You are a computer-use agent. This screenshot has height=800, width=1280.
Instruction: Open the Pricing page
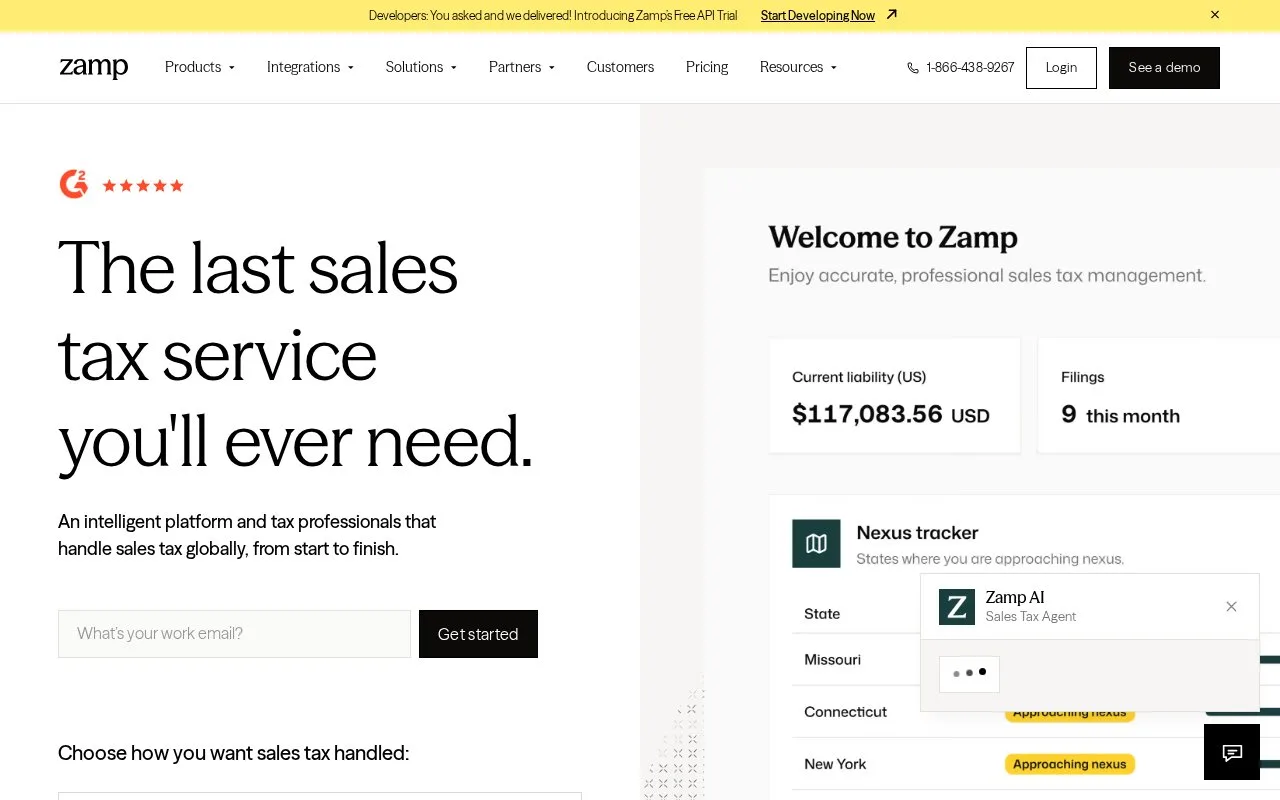click(707, 67)
